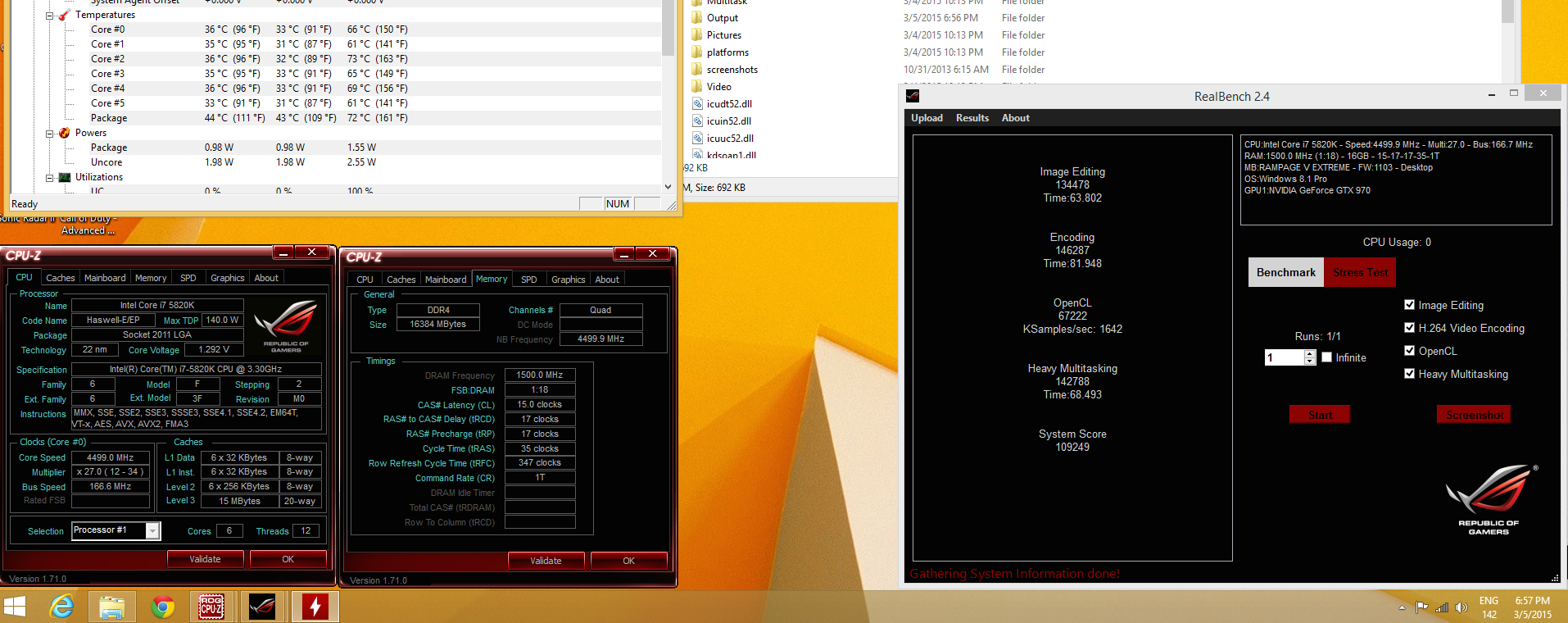Select the Uncore power row
The width and height of the screenshot is (1568, 623).
[375, 162]
